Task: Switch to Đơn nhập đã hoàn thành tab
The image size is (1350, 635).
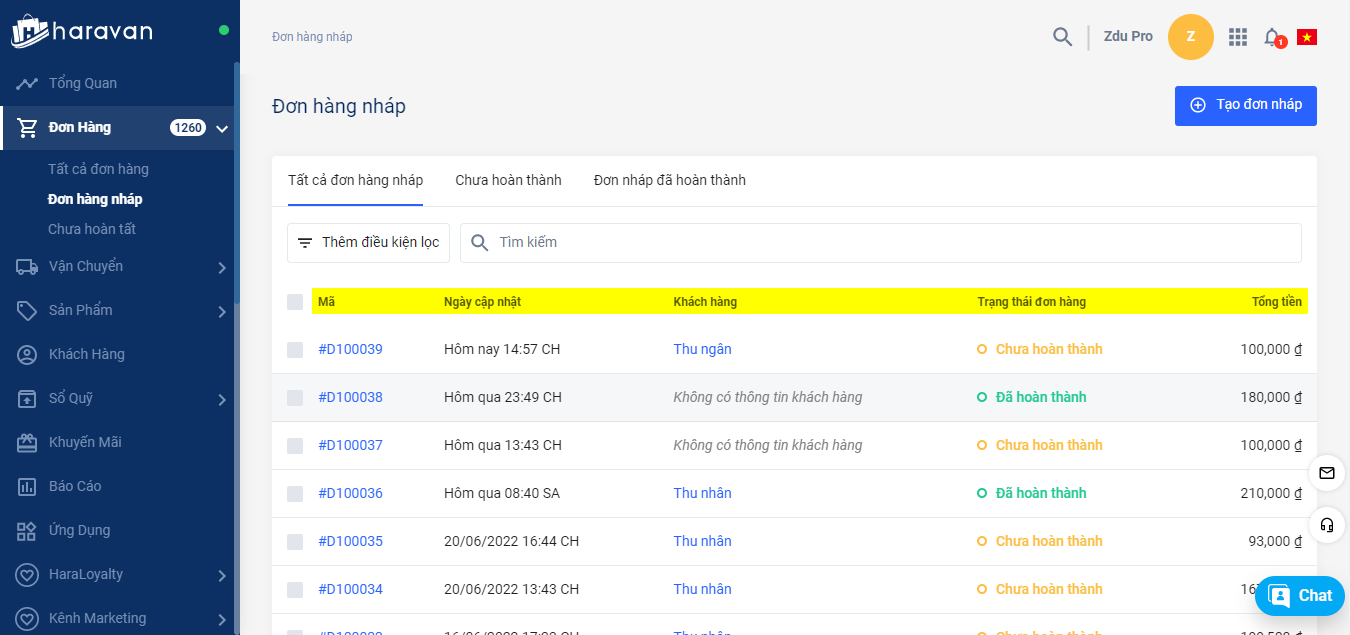Action: pos(669,181)
